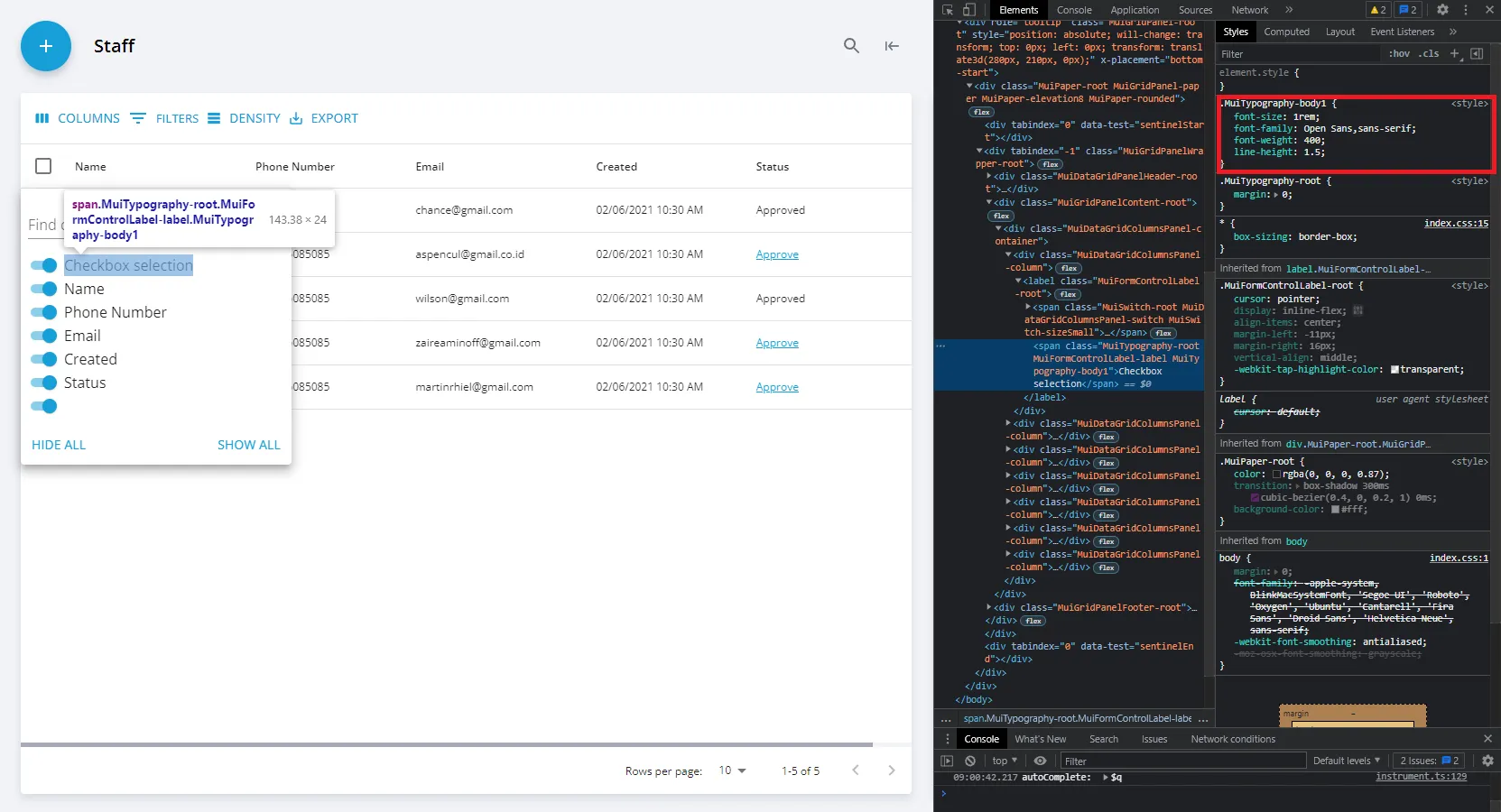Open the Default levels dropdown
The height and width of the screenshot is (812, 1501).
coord(1346,761)
